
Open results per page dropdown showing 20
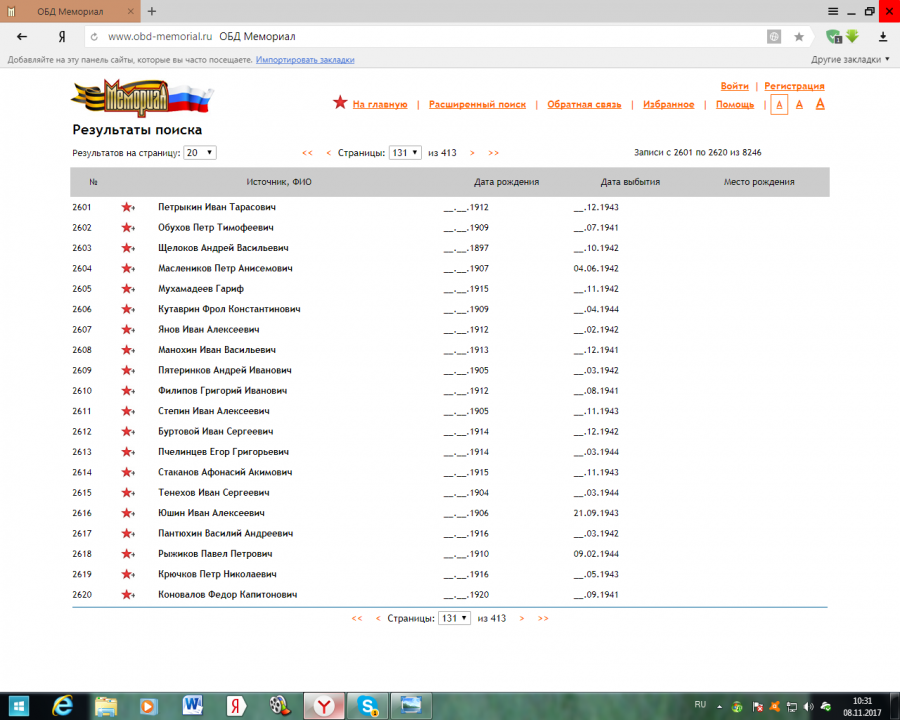(x=200, y=153)
